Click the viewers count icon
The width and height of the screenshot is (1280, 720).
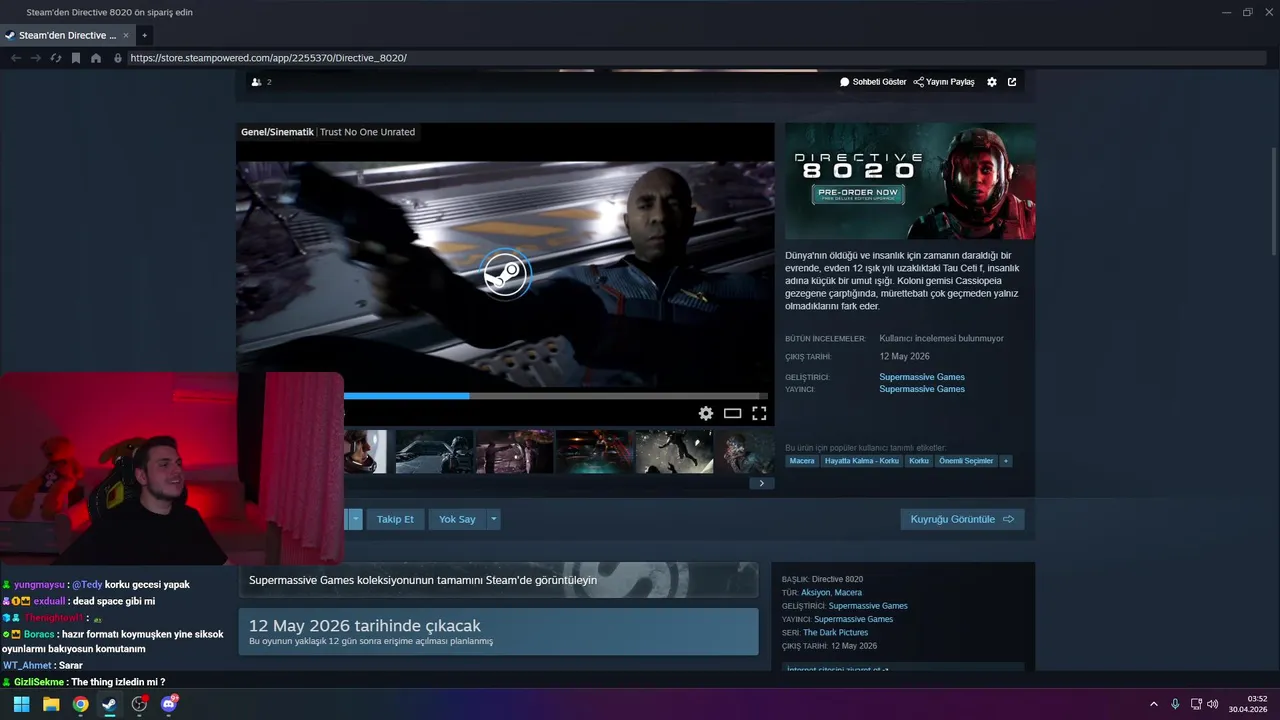click(256, 82)
